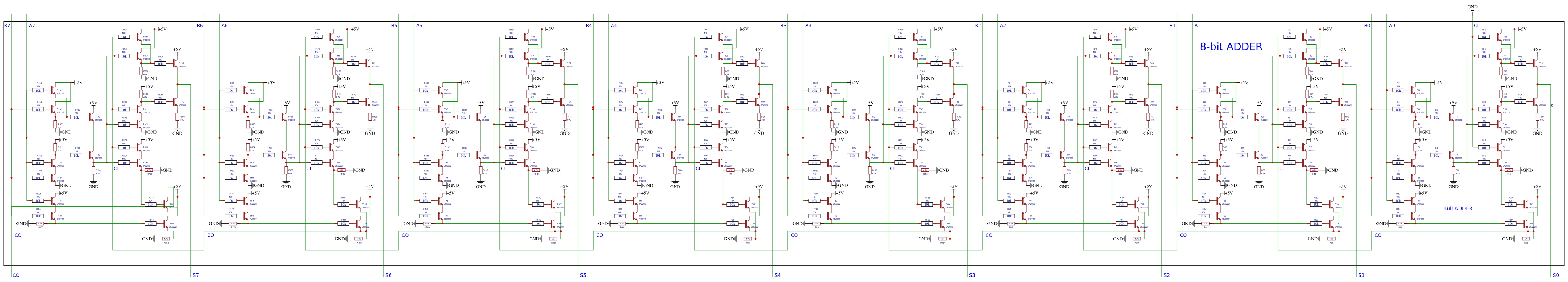Image resolution: width=1568 pixels, height=282 pixels.
Task: Click resistor R196 (10k)
Action: (x=39, y=90)
